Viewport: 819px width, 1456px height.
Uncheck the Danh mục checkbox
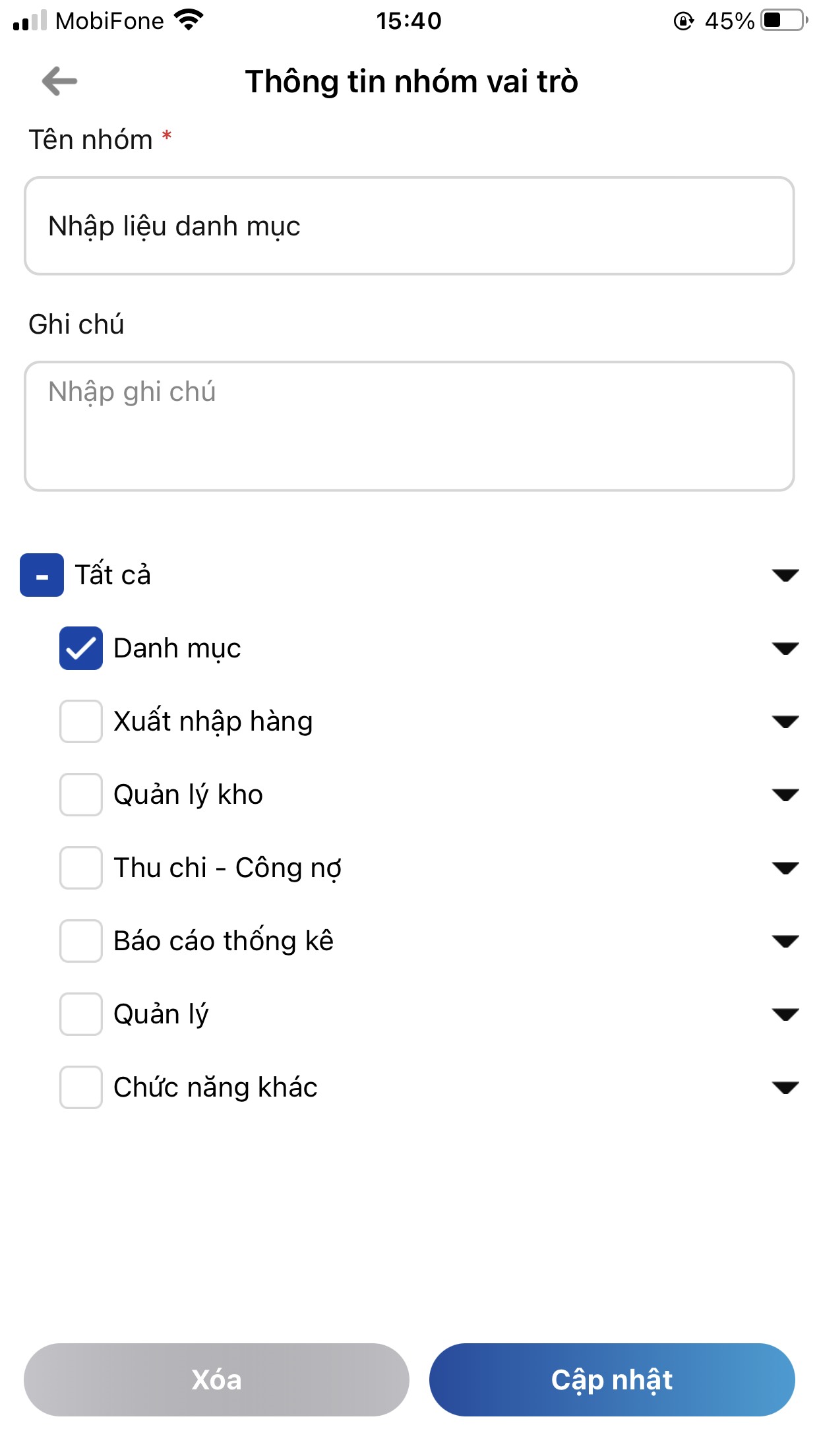(x=81, y=648)
